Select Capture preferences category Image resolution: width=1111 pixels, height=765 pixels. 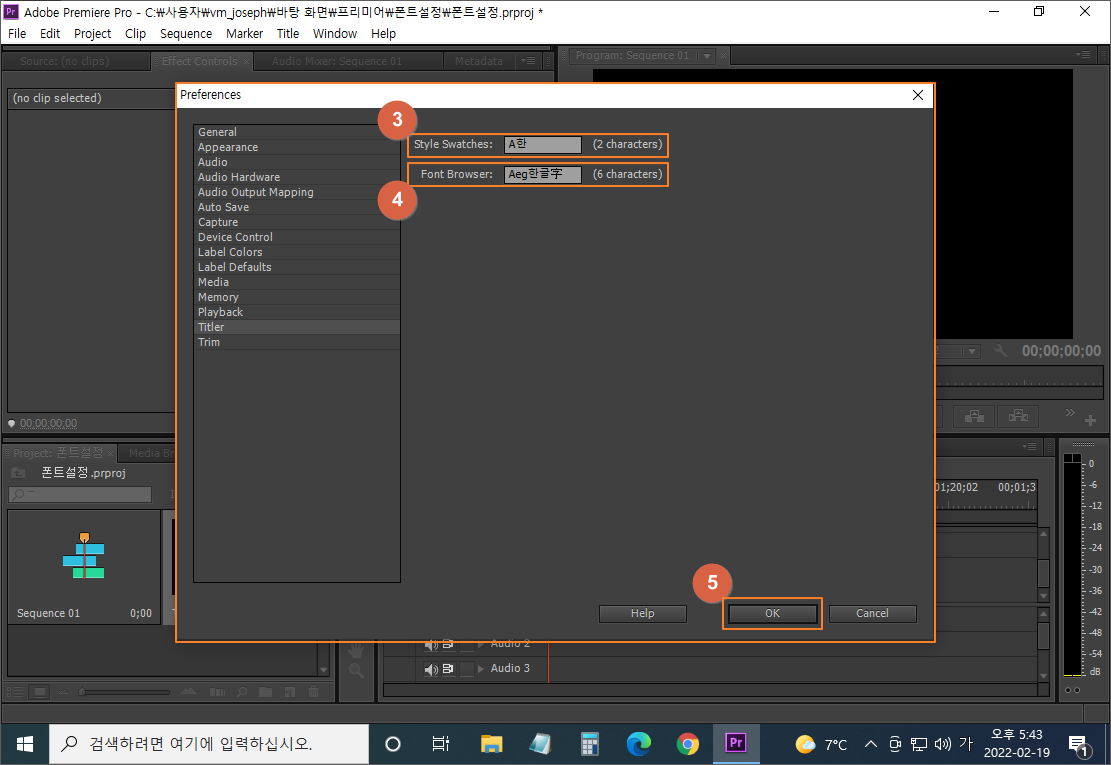click(x=296, y=222)
